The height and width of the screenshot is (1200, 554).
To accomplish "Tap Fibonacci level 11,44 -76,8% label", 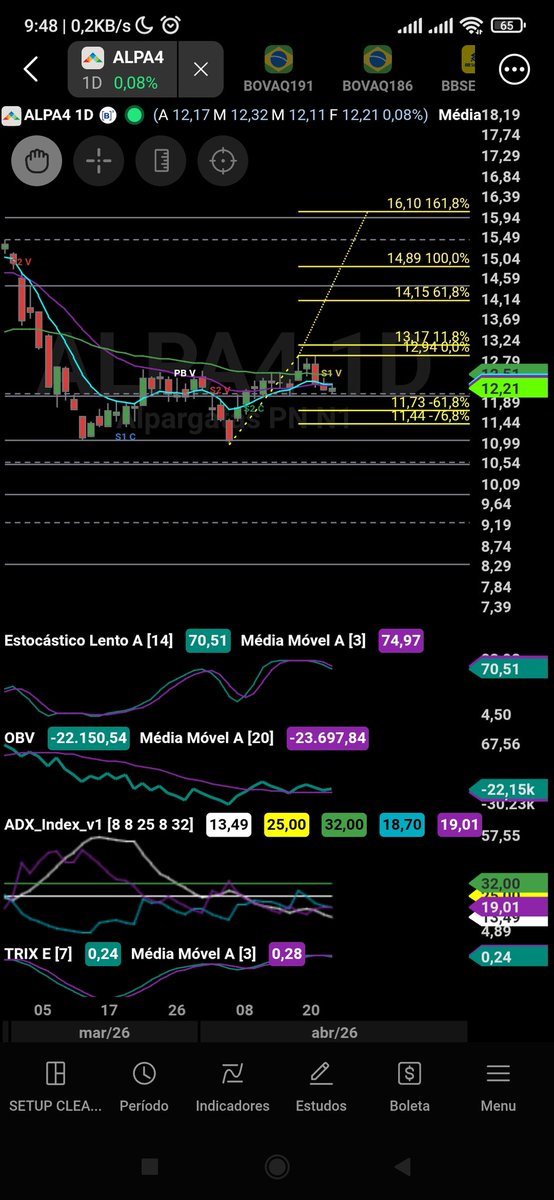I will click(x=430, y=415).
